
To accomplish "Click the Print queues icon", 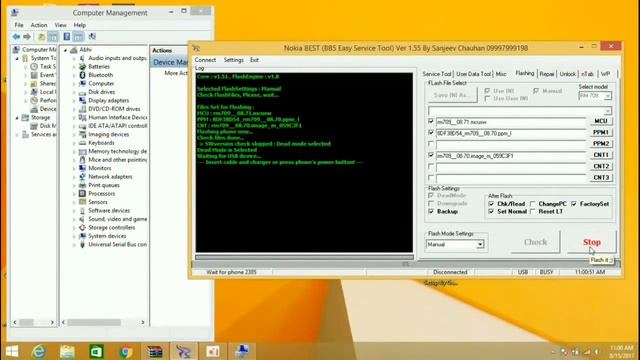I will [x=82, y=185].
